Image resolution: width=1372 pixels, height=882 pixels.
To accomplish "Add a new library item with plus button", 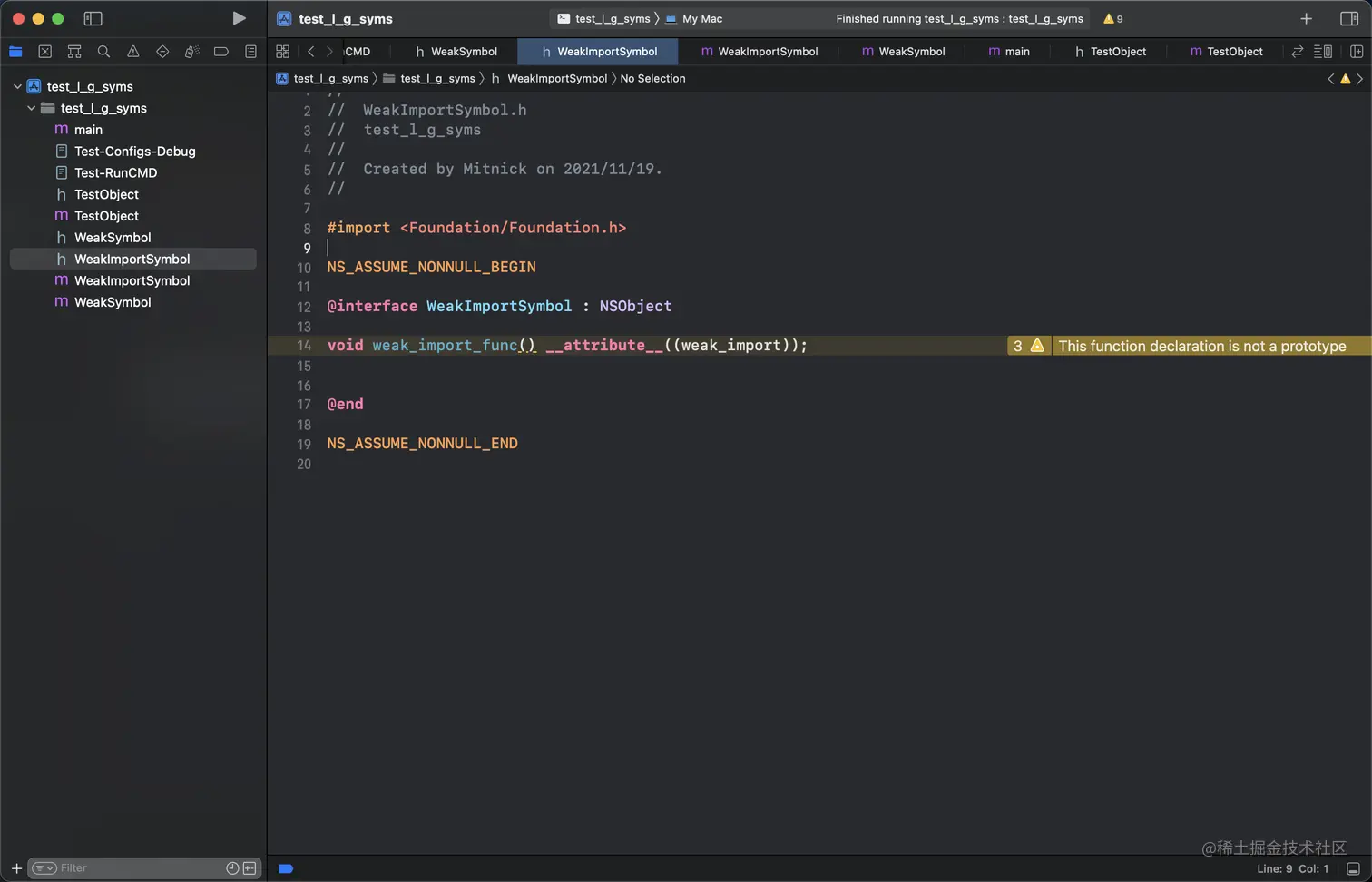I will (1306, 18).
